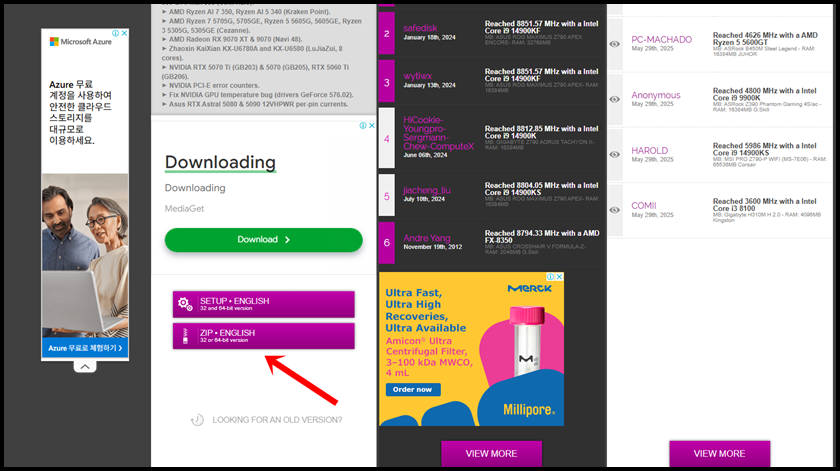840x471 pixels.
Task: Open the Azure ad info icon
Action: click(116, 33)
